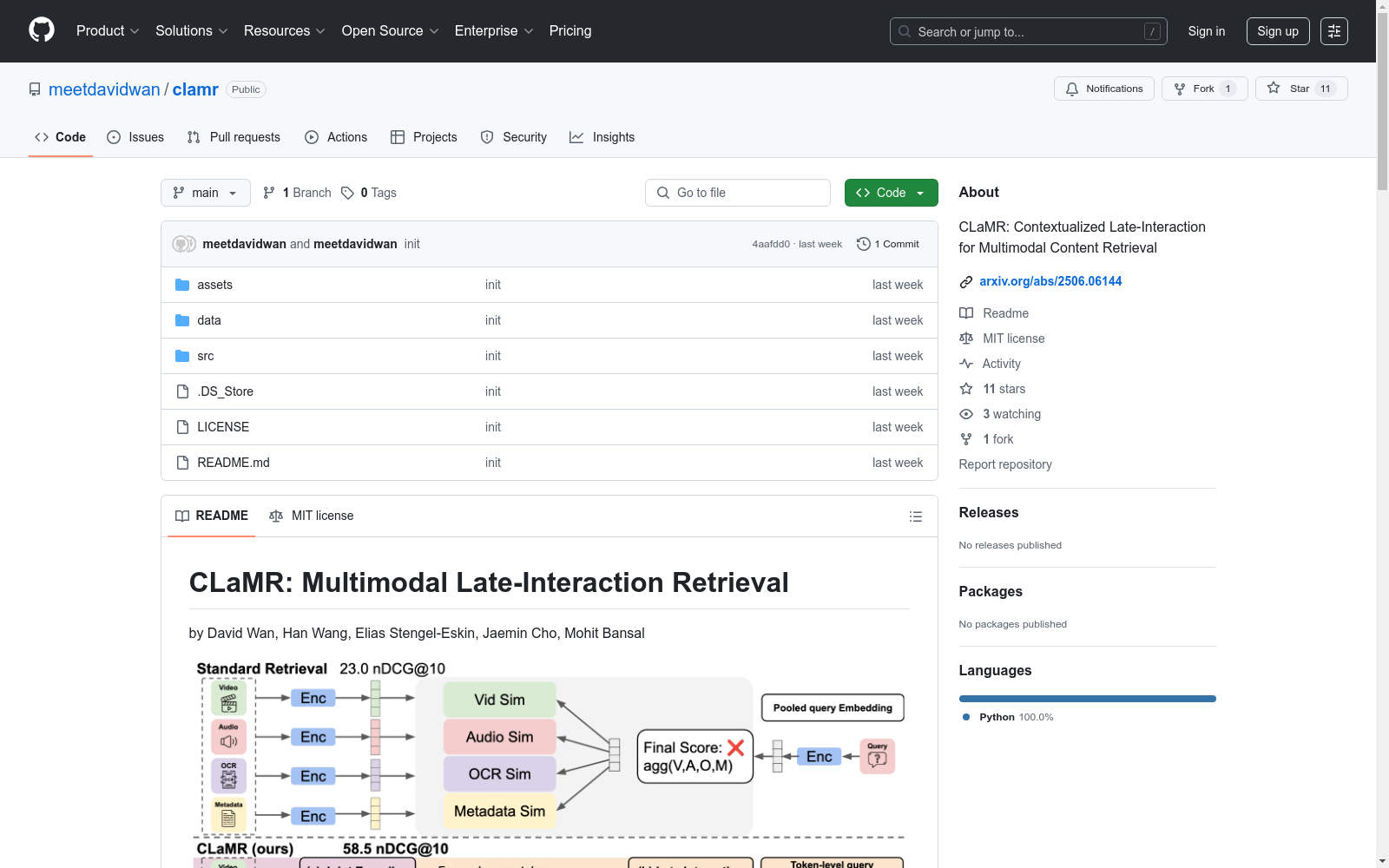Expand the Product menu
This screenshot has width=1389, height=868.
click(108, 31)
